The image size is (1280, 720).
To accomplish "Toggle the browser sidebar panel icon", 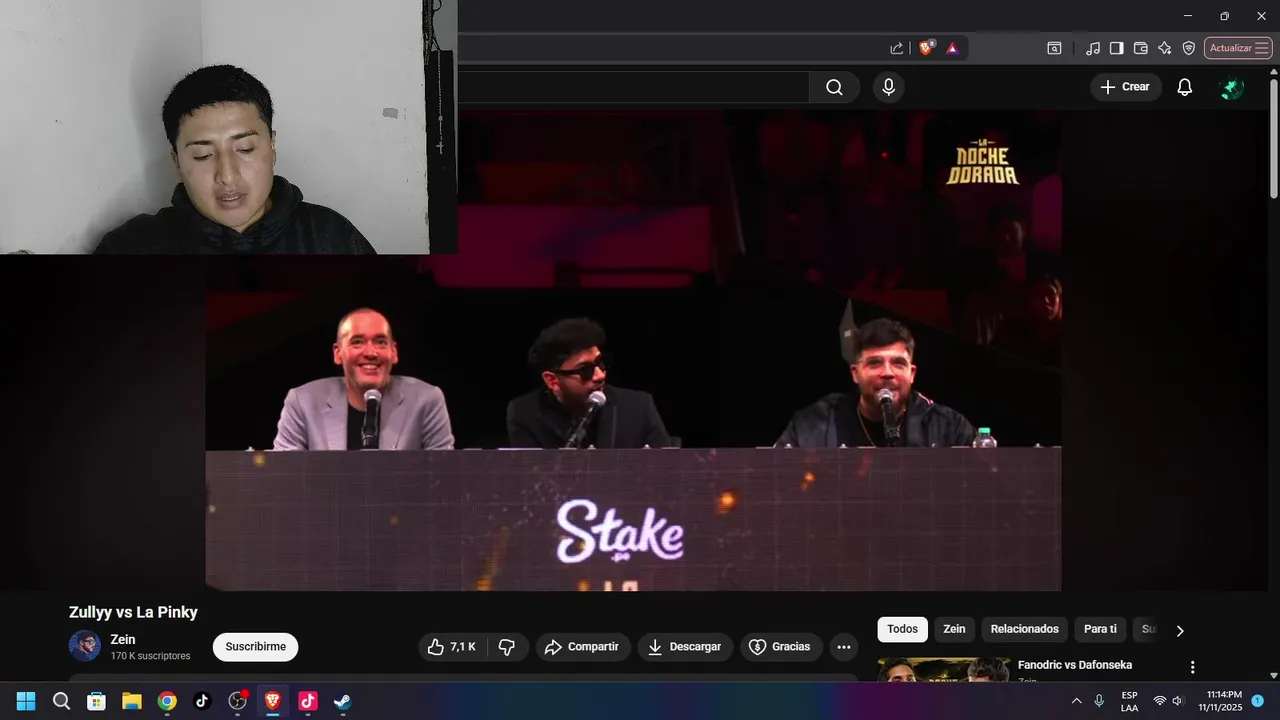I will coord(1117,48).
